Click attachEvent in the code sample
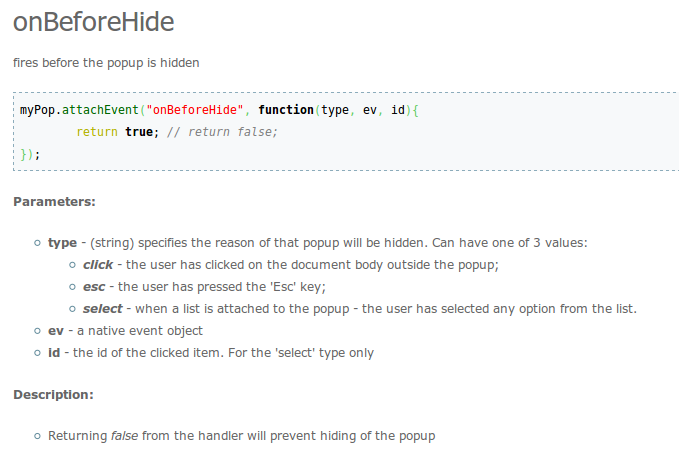Screen dimensions: 679x464 coord(100,110)
